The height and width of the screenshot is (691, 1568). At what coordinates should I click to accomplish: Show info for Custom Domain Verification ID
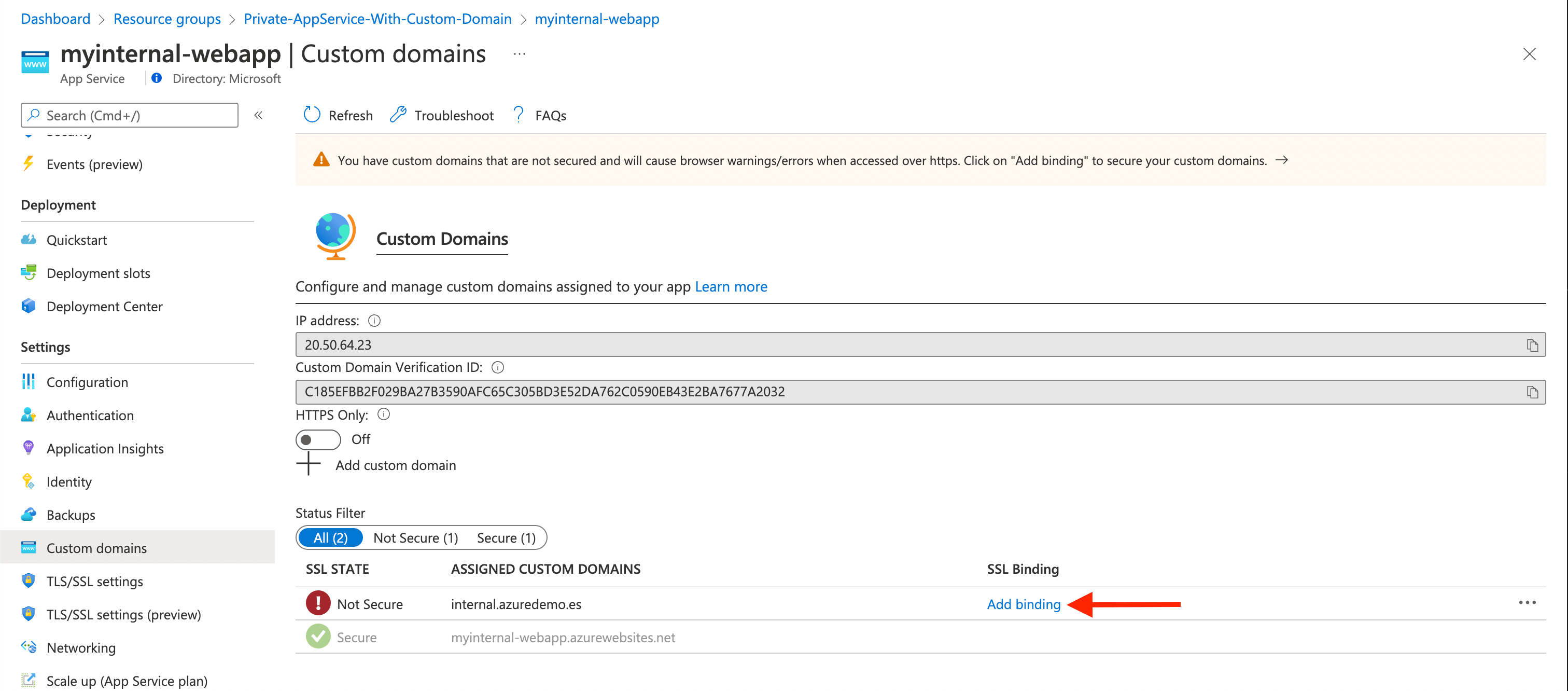click(497, 367)
